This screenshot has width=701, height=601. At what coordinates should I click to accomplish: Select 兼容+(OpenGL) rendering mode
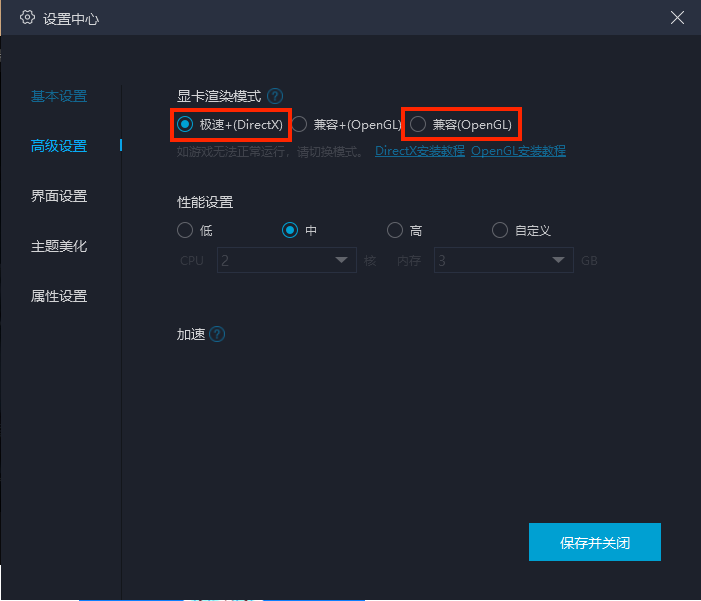click(299, 124)
